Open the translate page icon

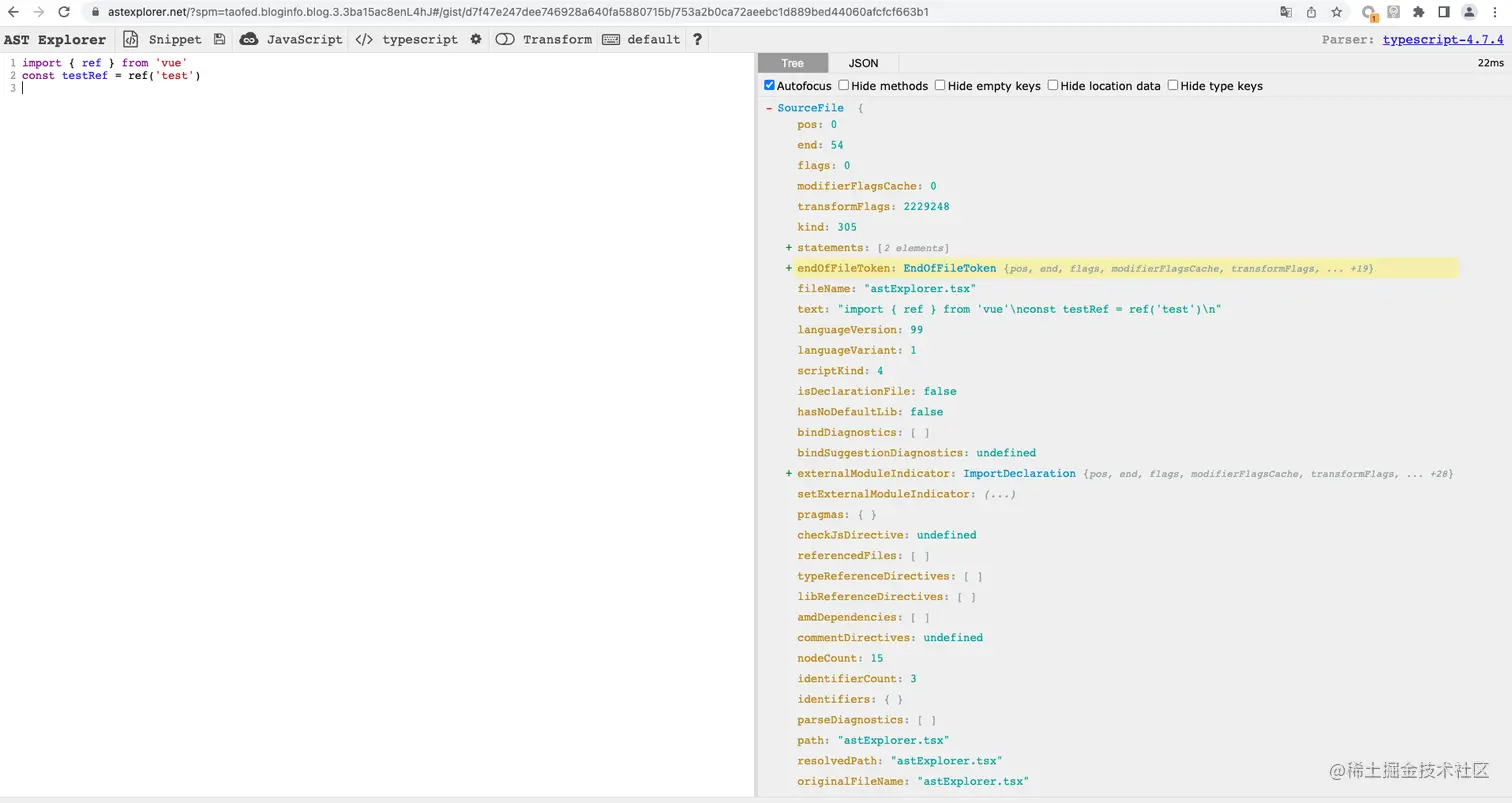1286,12
